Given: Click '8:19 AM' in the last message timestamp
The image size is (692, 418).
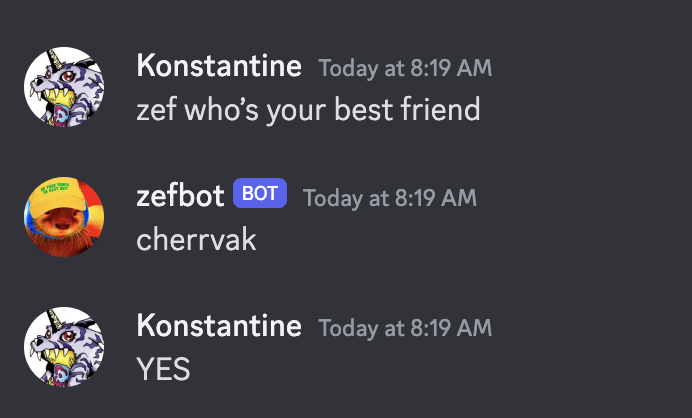Looking at the screenshot, I should (451, 328).
